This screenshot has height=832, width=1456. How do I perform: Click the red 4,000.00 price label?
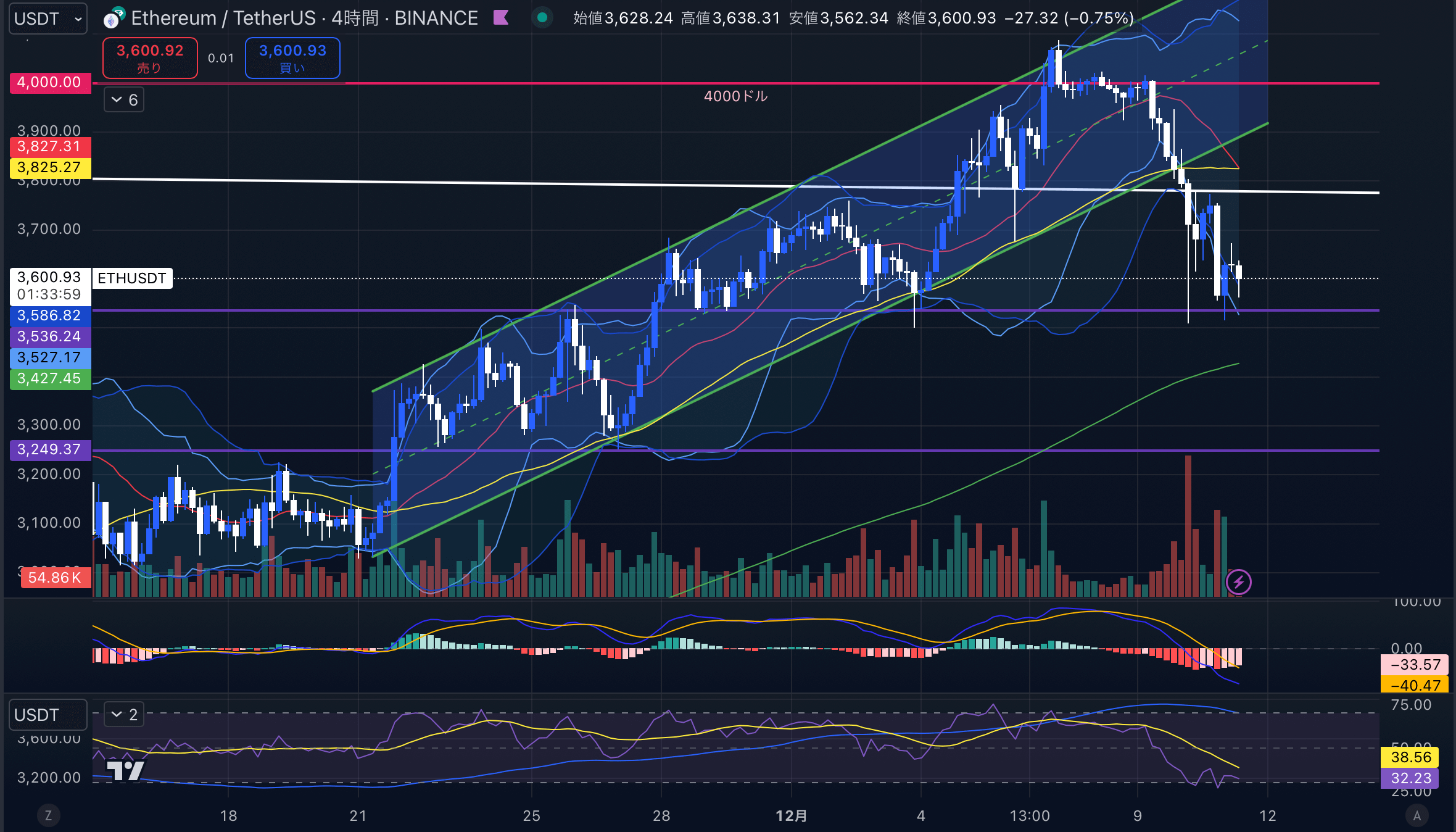click(50, 83)
